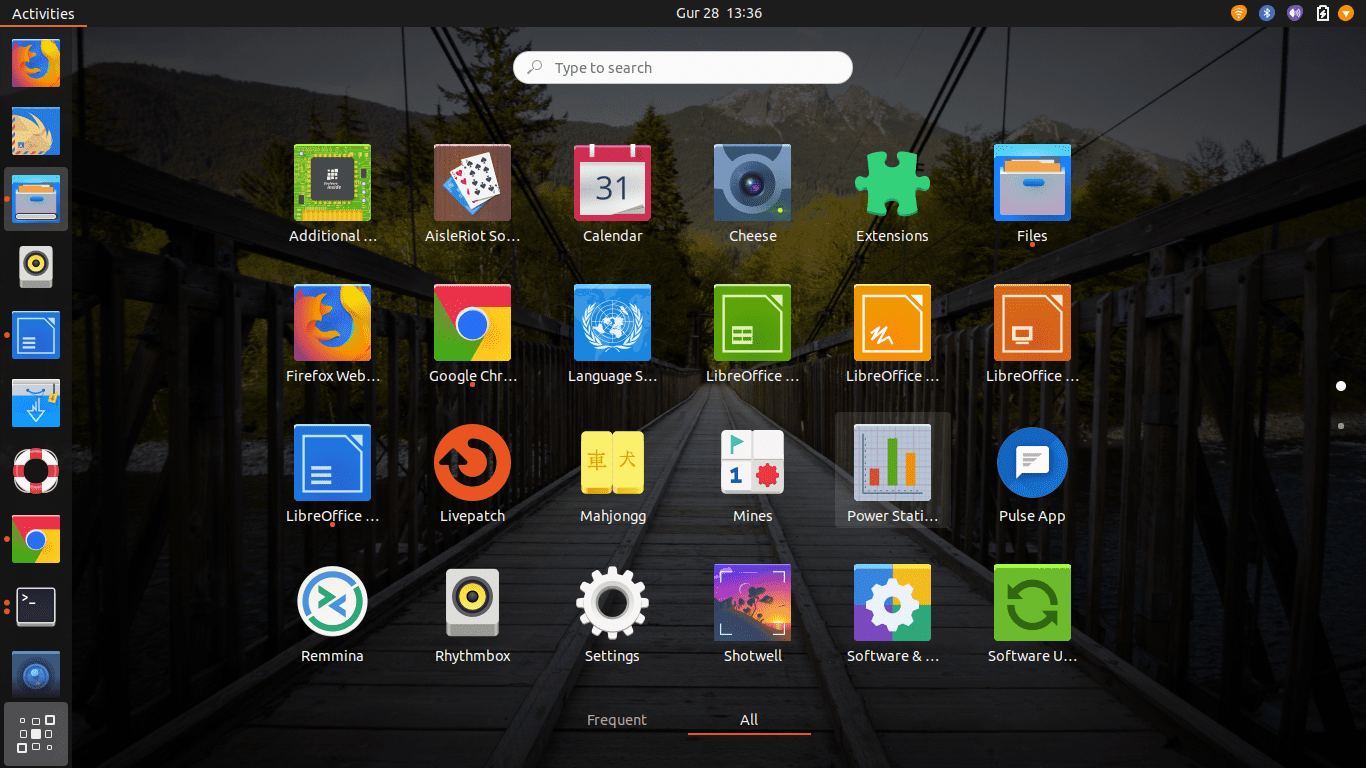Start the Mahjongg game
Screen dimensions: 1366x768
click(612, 463)
